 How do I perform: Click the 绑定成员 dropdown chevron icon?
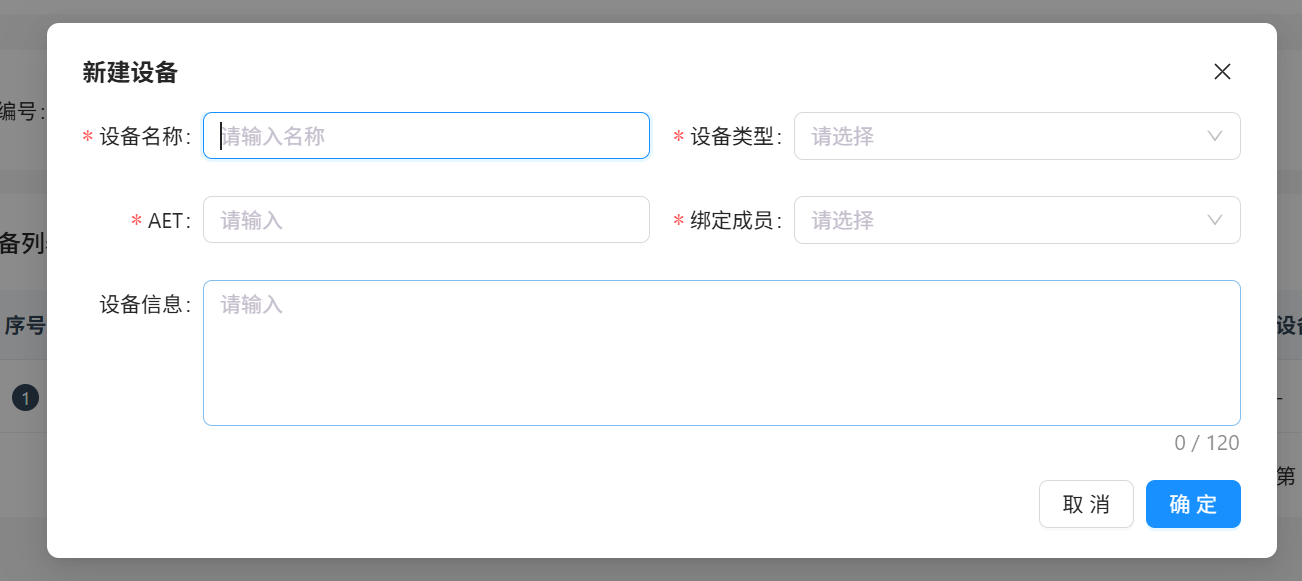[x=1214, y=220]
